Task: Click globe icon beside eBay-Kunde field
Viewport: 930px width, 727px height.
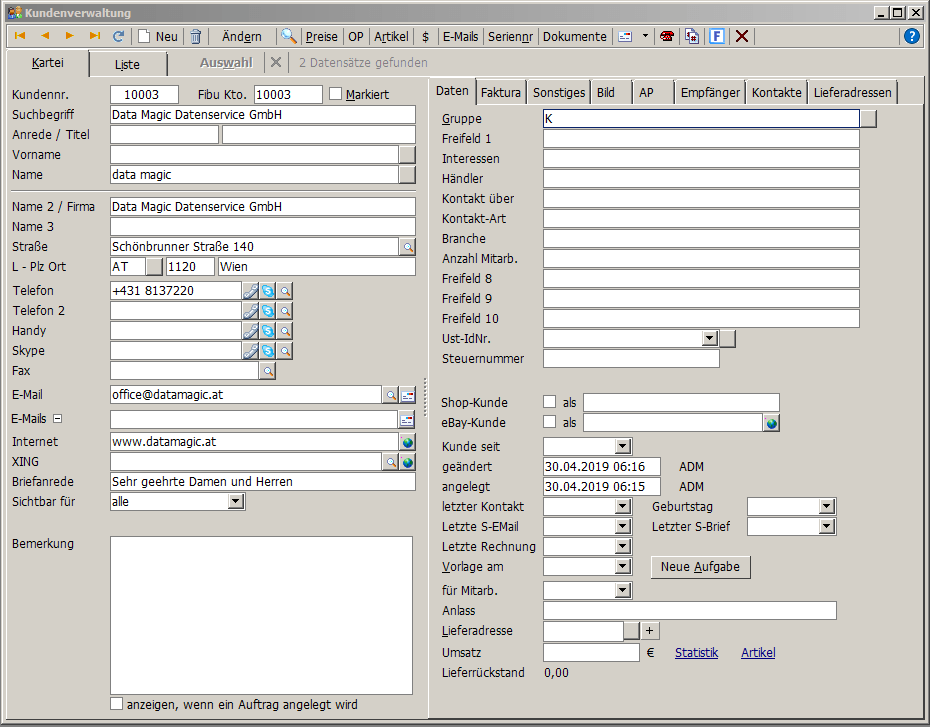Action: coord(771,423)
